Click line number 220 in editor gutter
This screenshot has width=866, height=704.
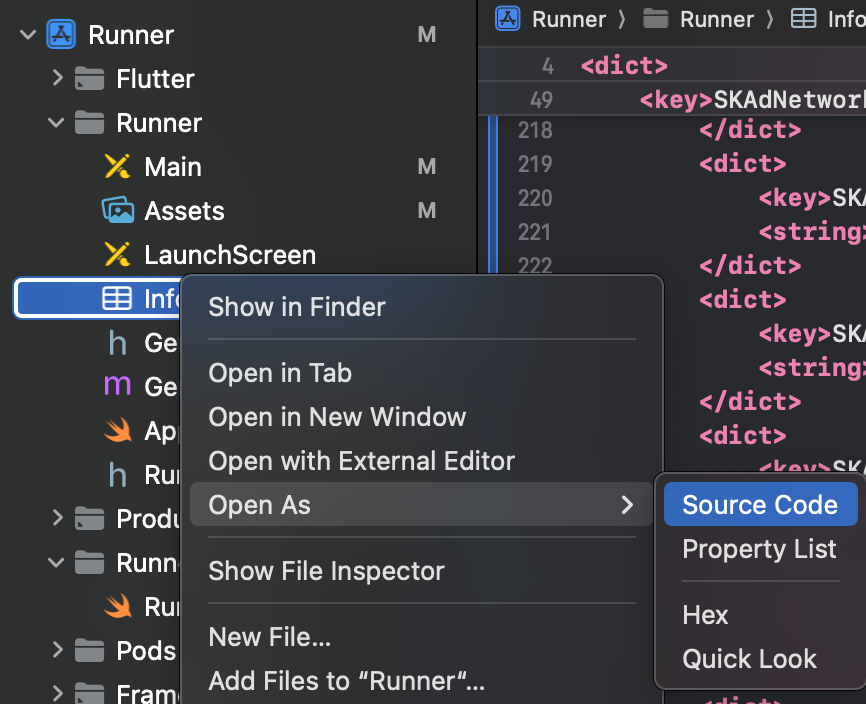pyautogui.click(x=535, y=198)
